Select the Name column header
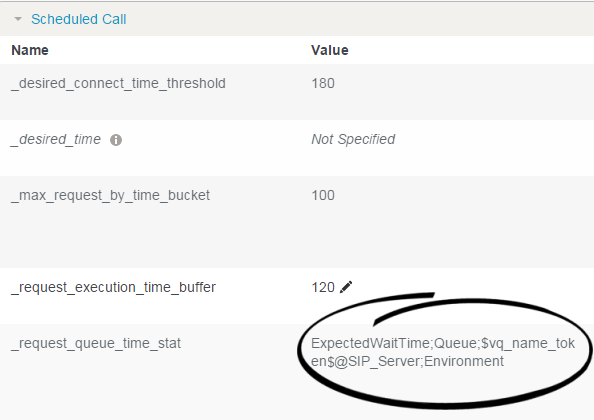This screenshot has width=594, height=420. click(30, 50)
